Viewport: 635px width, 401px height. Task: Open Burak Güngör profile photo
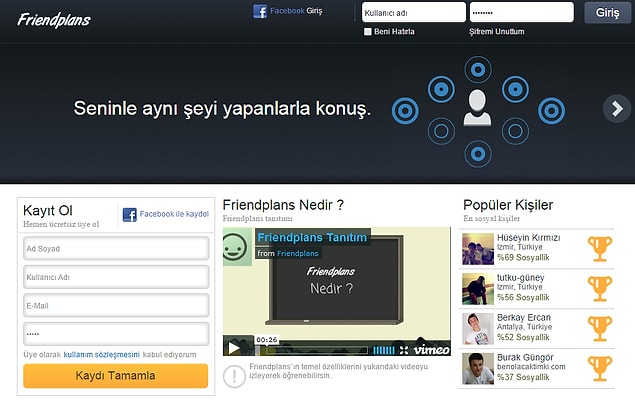coord(478,369)
